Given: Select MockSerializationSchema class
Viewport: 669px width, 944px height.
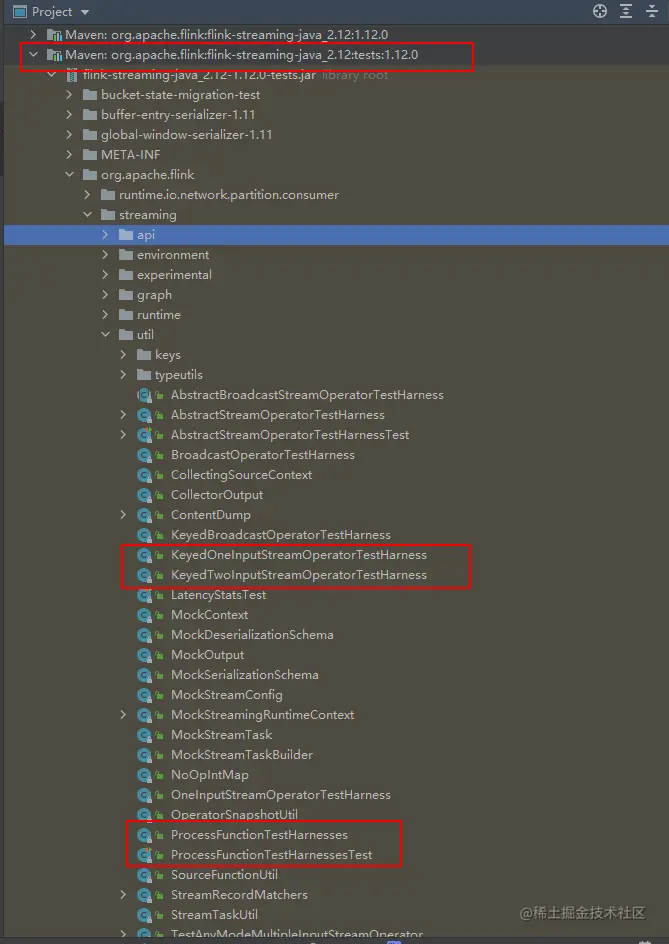Looking at the screenshot, I should click(x=244, y=675).
